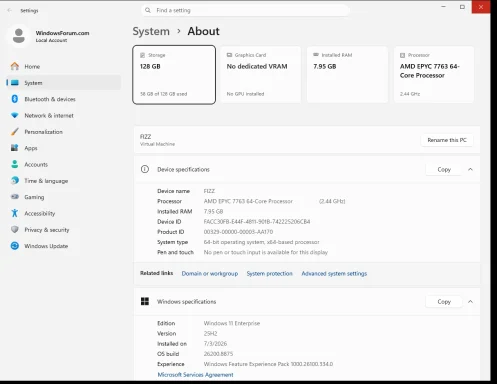The width and height of the screenshot is (497, 384).
Task: Open Advanced system settings link
Action: pos(334,273)
